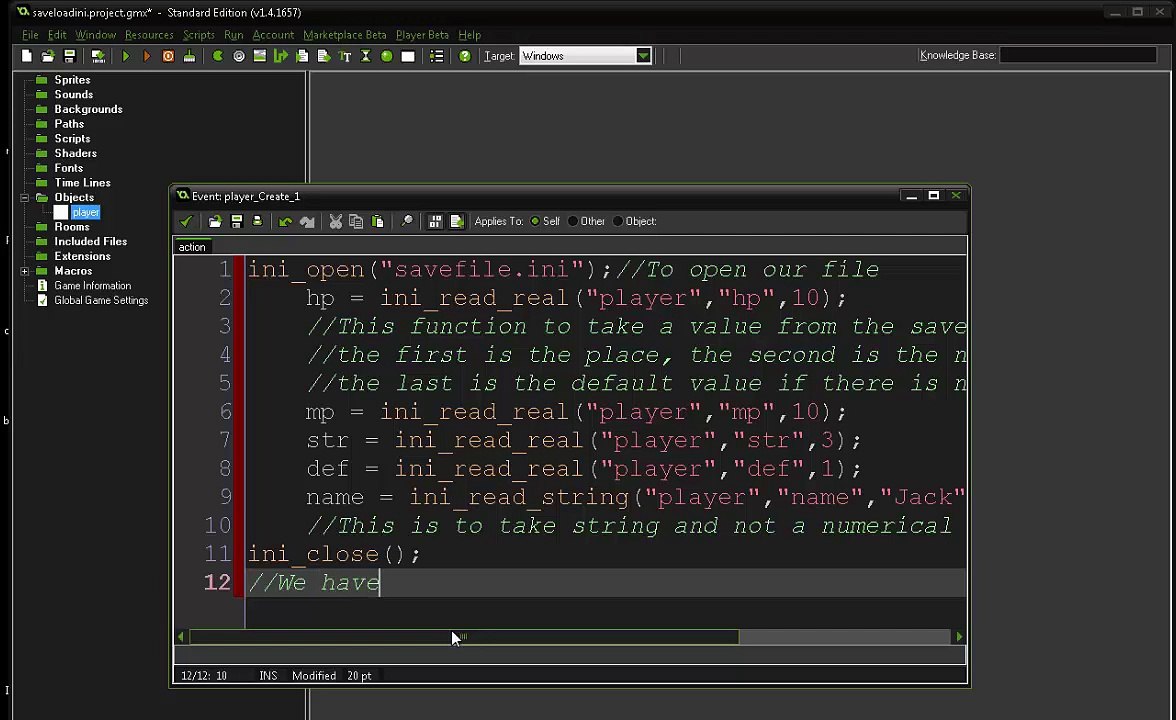Open the Marketplace Beta menu
Viewport: 1176px width, 720px height.
(x=344, y=35)
